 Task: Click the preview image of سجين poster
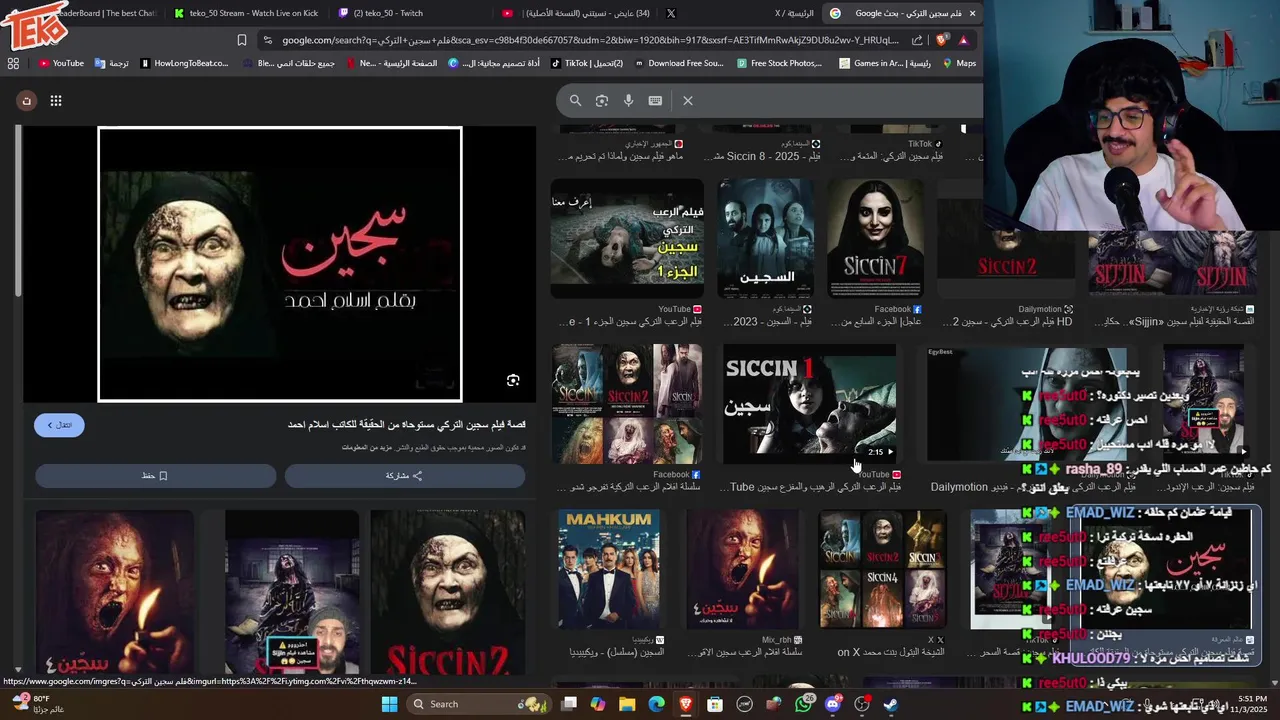point(280,264)
